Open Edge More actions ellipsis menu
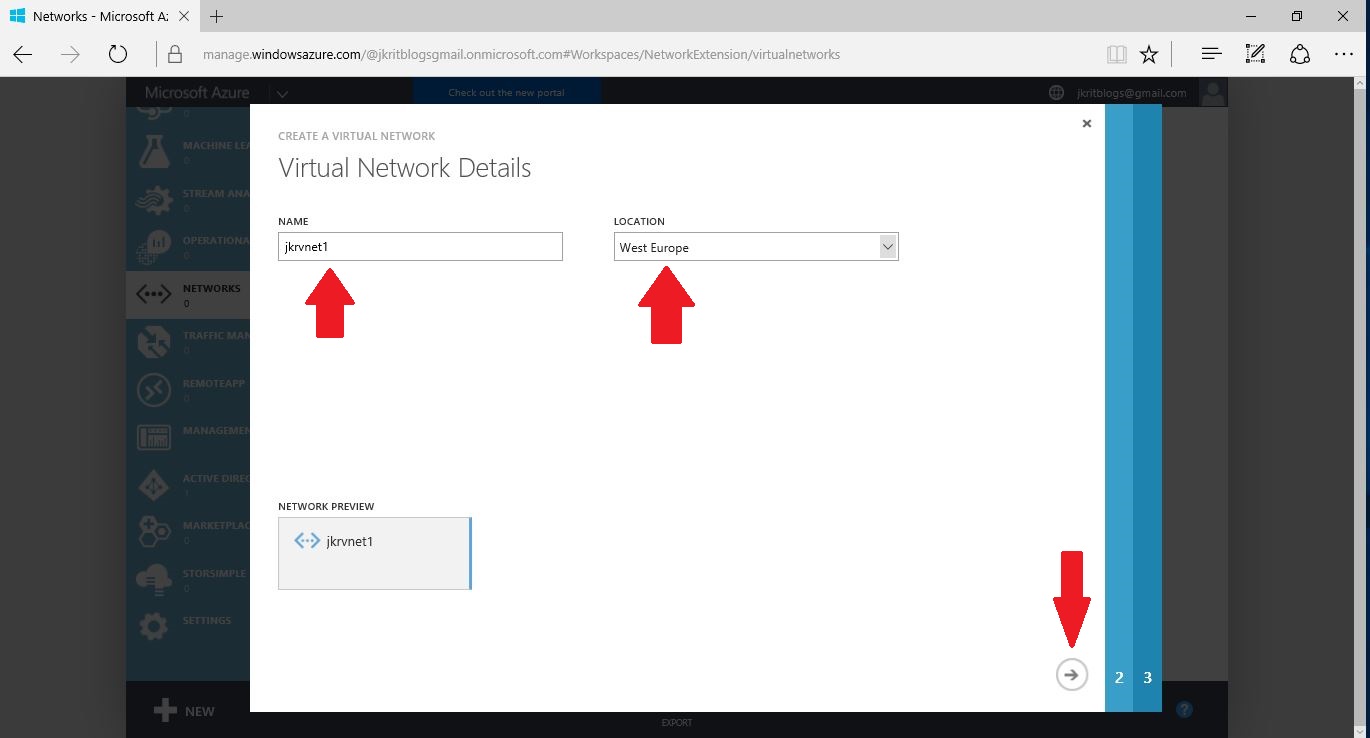This screenshot has width=1370, height=738. [x=1344, y=54]
